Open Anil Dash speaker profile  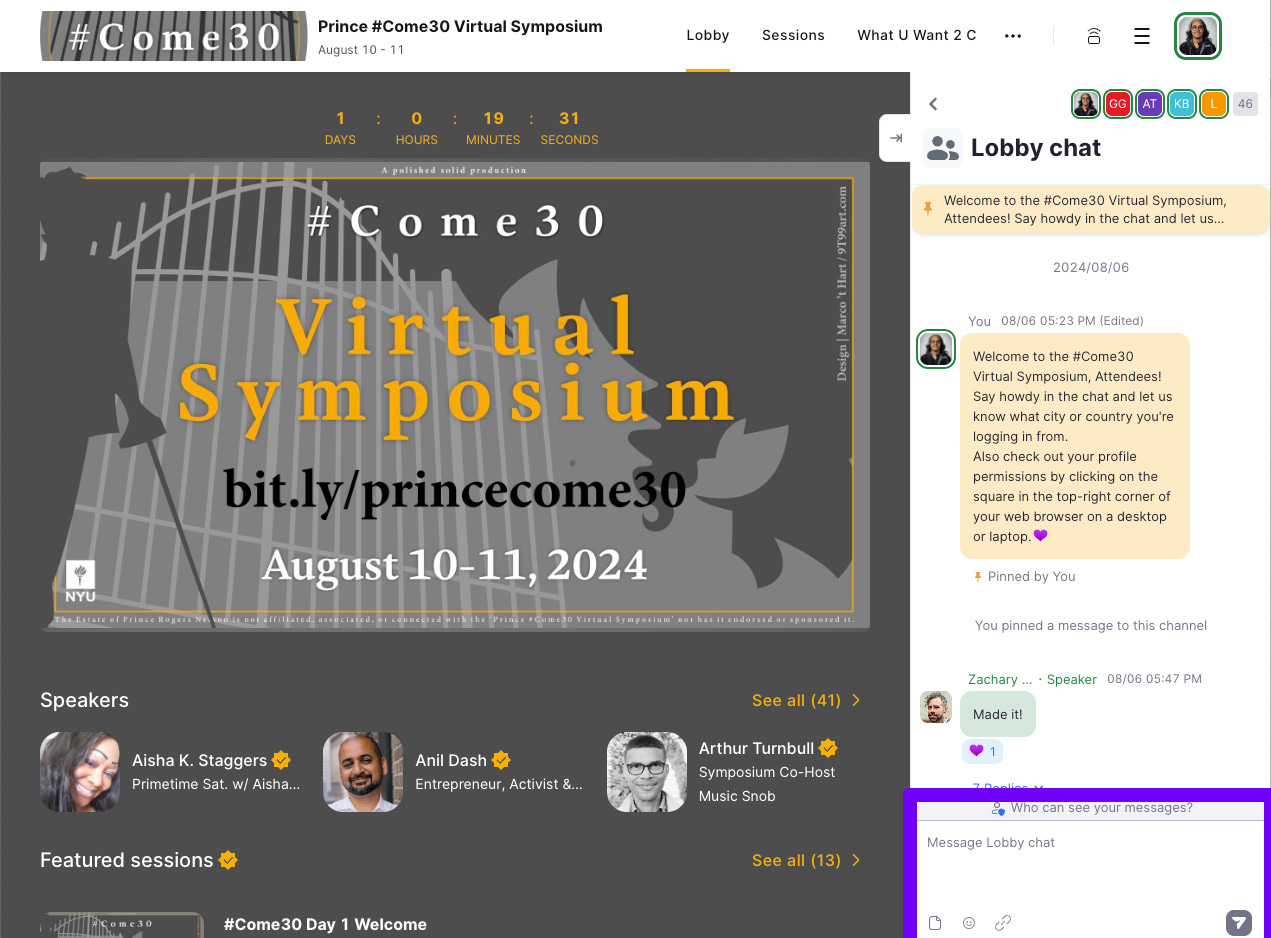coord(454,772)
